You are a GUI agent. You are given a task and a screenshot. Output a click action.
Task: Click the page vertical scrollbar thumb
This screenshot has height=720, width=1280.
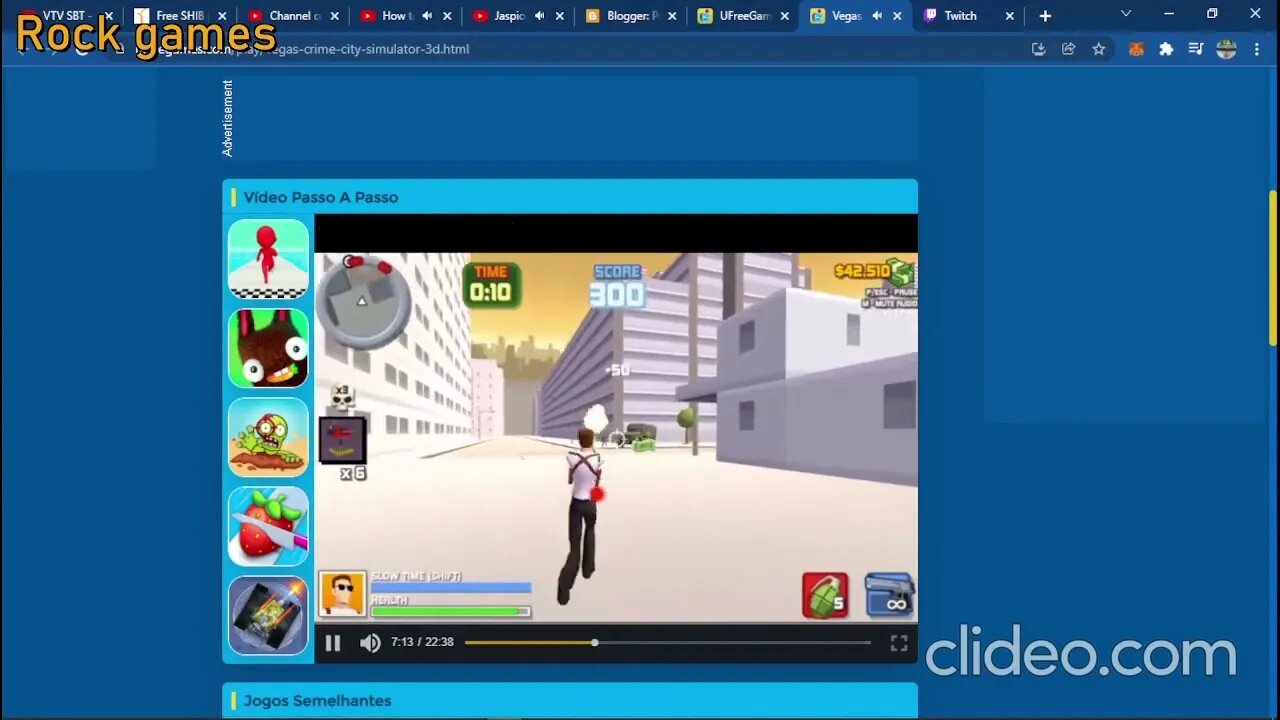(x=1272, y=268)
